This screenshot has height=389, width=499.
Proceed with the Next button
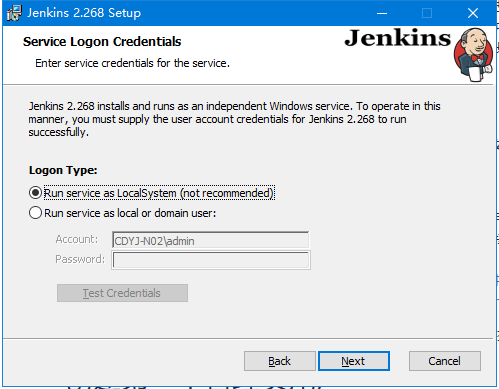(x=354, y=361)
